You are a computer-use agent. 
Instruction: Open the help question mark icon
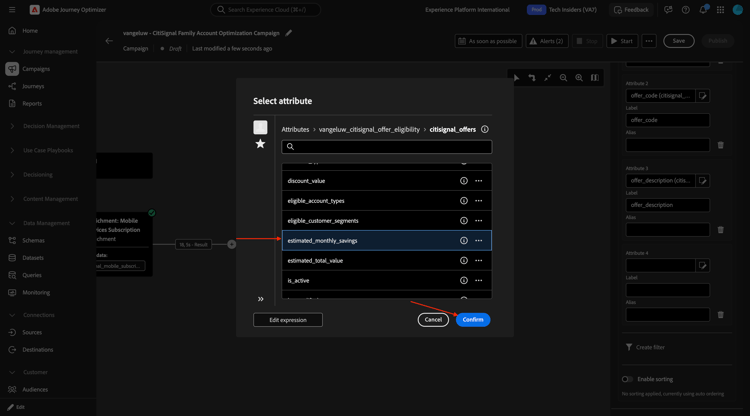point(685,10)
